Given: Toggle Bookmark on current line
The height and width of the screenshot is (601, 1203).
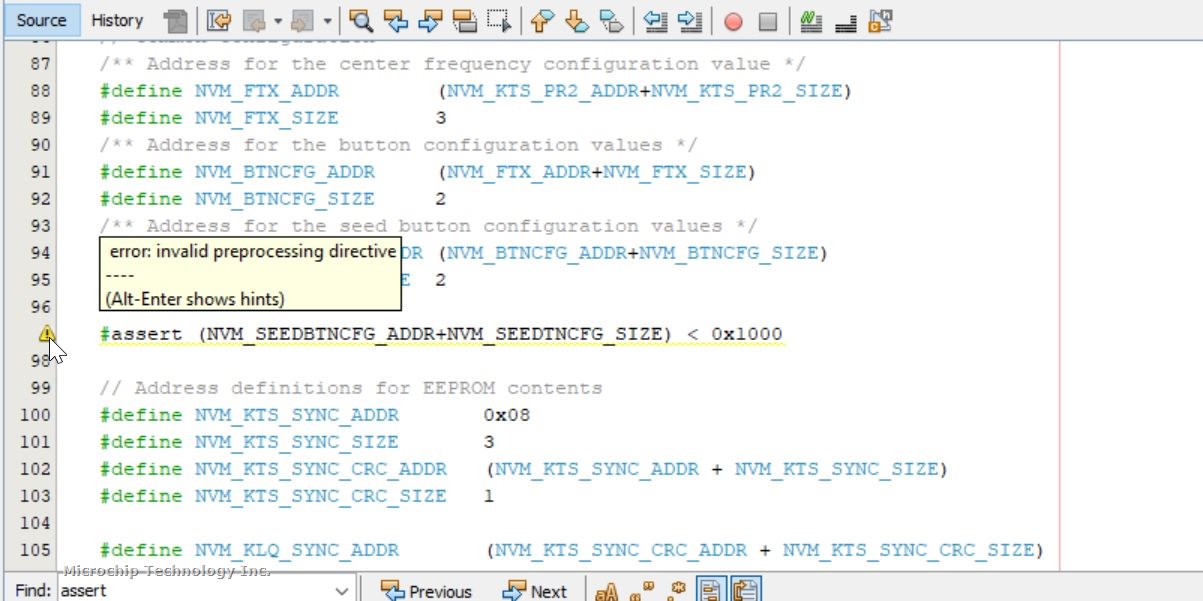Looking at the screenshot, I should click(612, 20).
